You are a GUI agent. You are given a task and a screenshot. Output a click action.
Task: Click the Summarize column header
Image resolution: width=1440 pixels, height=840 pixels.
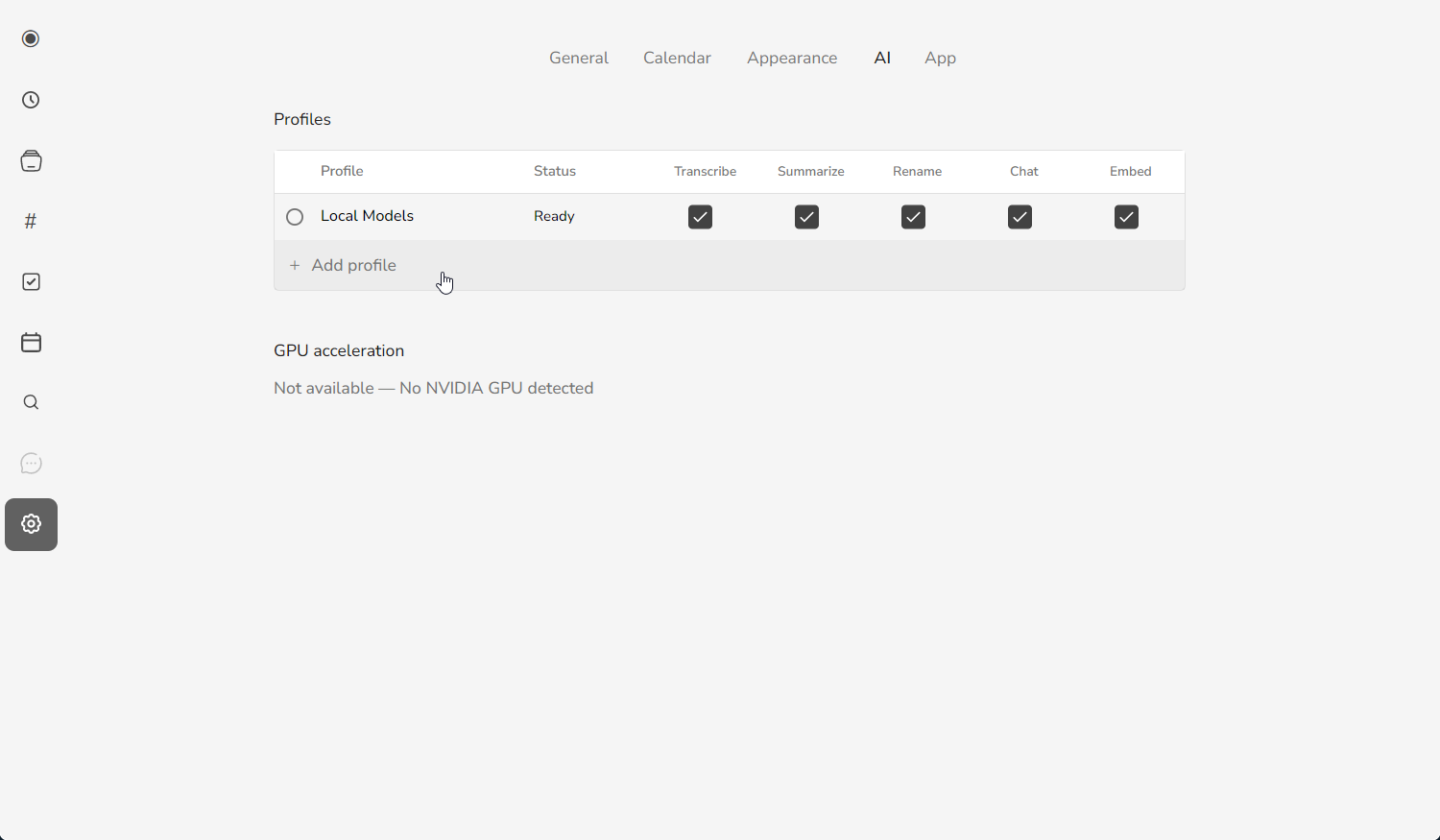811,171
